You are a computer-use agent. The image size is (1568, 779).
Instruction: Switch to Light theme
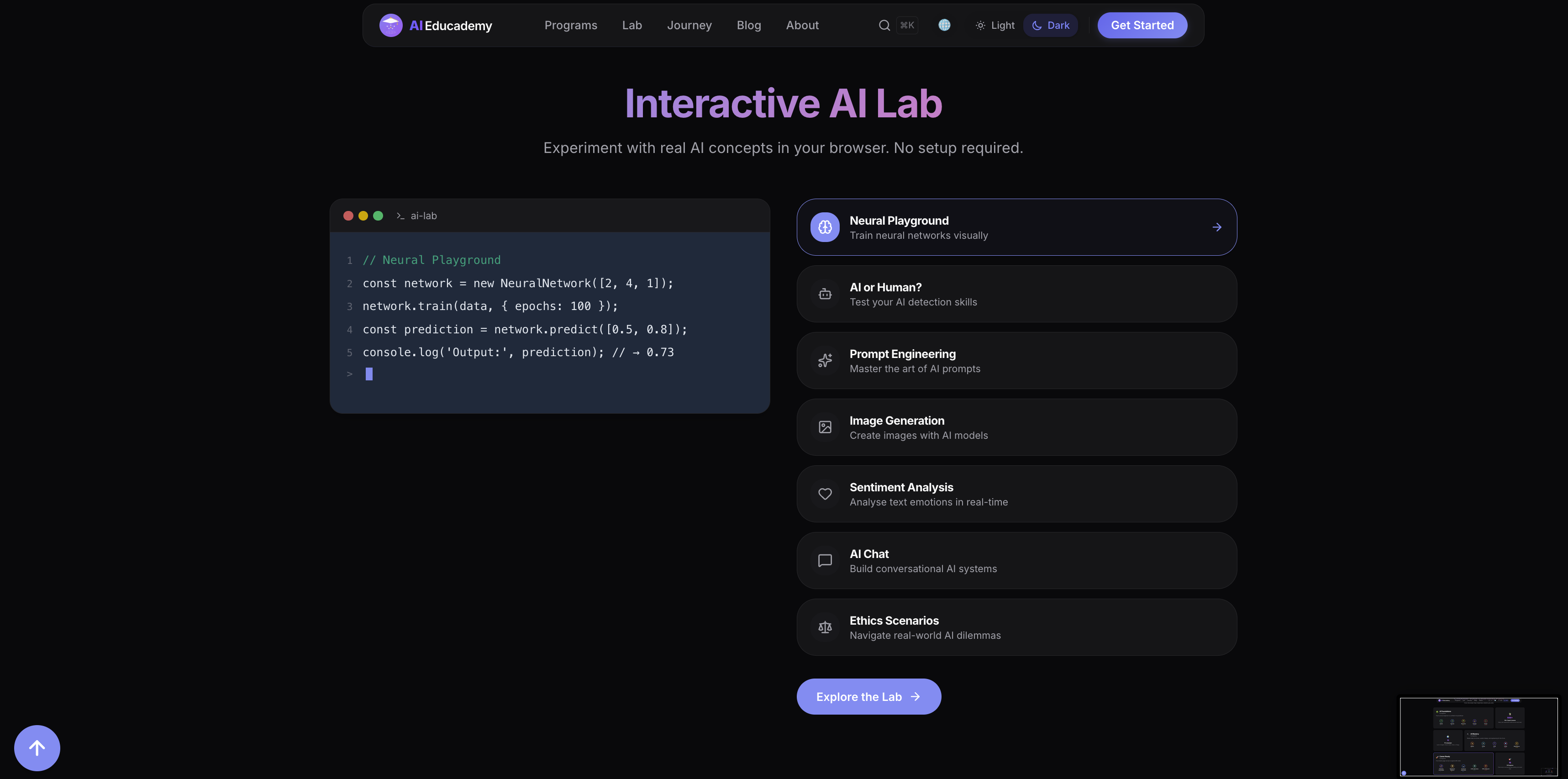point(994,25)
